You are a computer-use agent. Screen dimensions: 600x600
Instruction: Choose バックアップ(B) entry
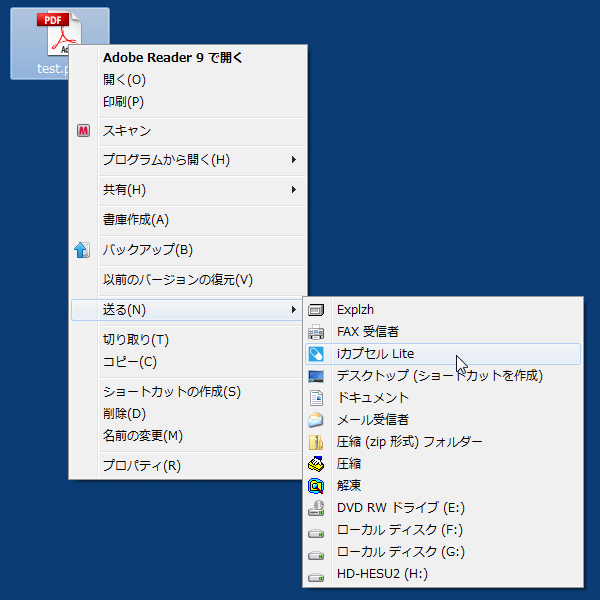click(x=188, y=250)
